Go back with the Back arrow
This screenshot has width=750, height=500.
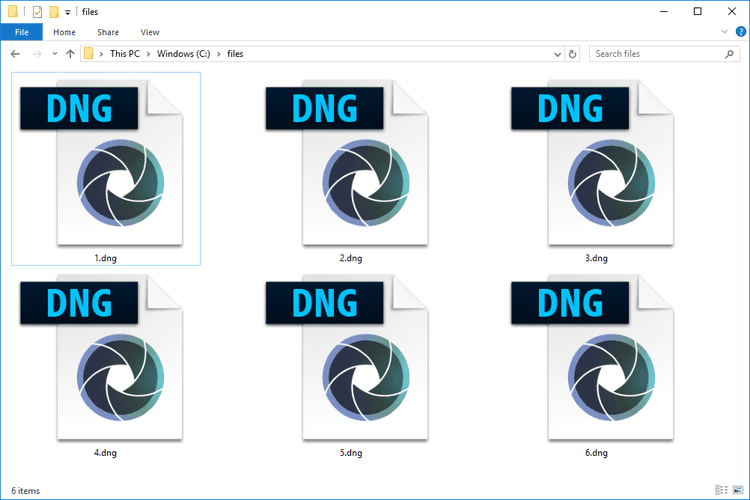(15, 54)
